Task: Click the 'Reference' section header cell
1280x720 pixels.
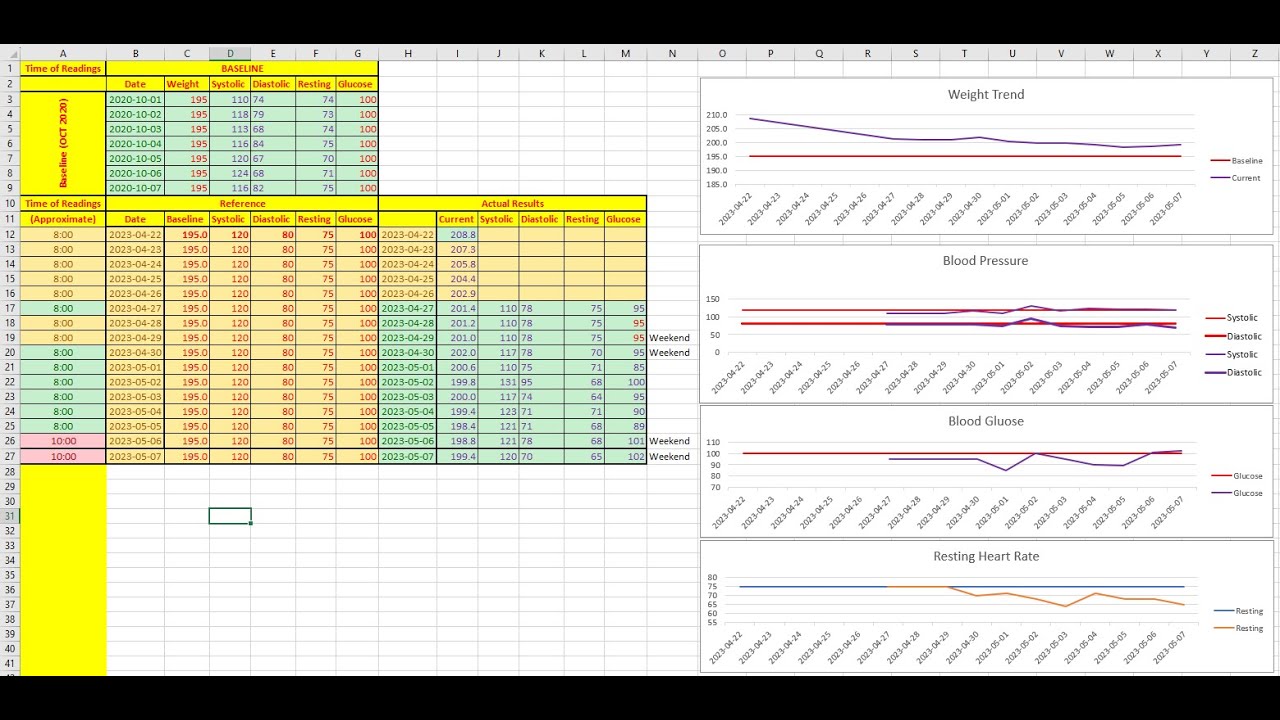Action: (242, 203)
